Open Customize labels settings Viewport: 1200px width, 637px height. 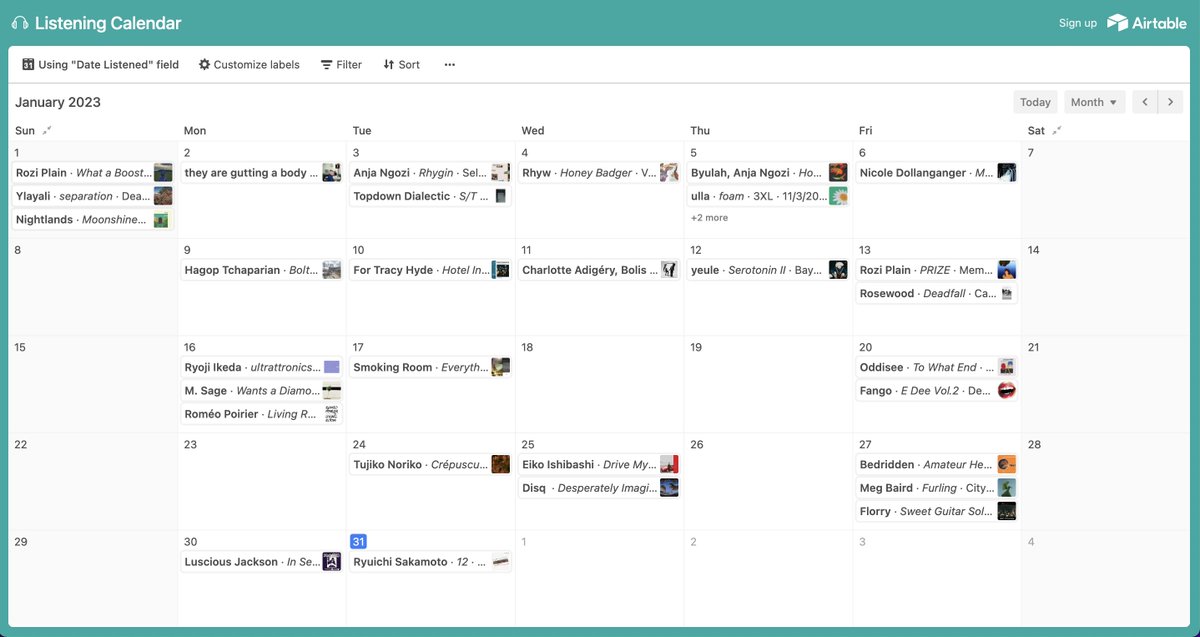[249, 64]
